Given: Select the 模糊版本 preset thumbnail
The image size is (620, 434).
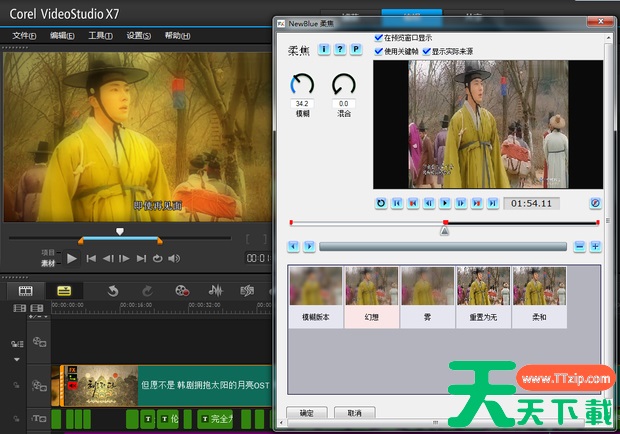Looking at the screenshot, I should point(316,297).
